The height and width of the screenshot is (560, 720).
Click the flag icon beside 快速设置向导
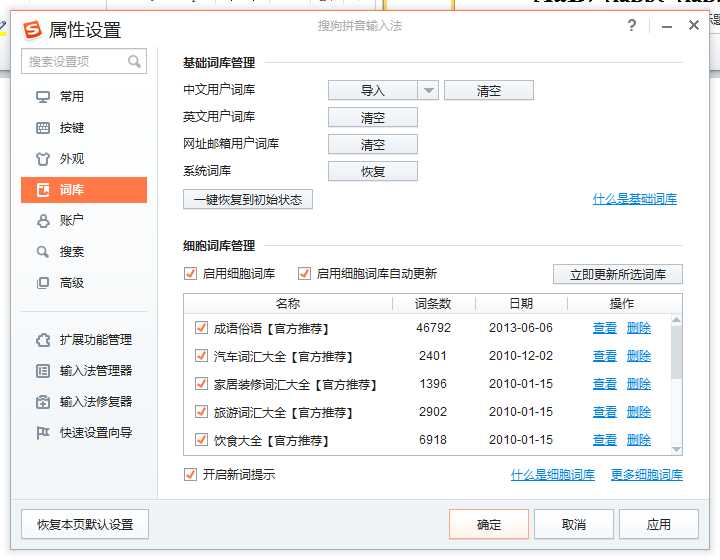[x=43, y=433]
